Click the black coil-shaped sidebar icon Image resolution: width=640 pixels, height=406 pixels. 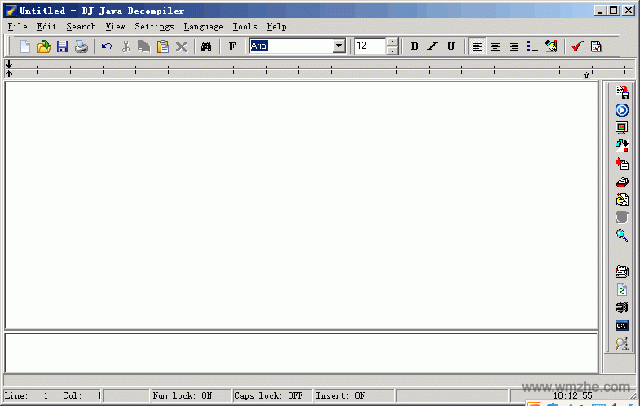622,307
